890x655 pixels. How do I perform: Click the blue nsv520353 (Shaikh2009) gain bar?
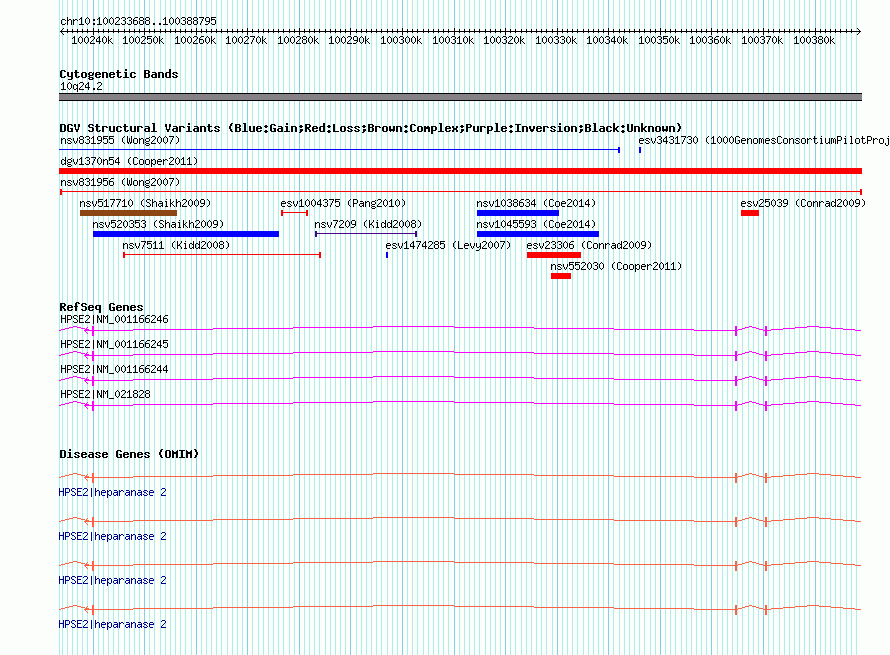186,234
